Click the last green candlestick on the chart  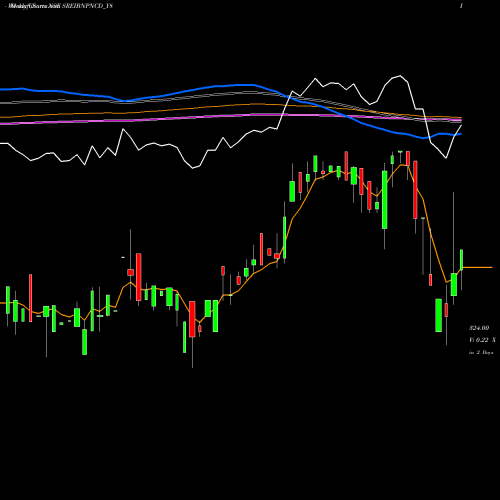(462, 259)
